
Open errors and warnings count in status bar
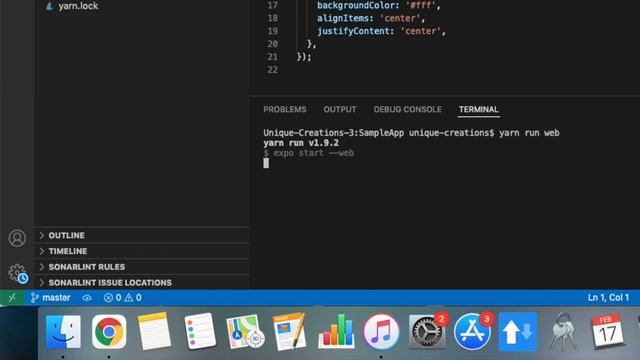[122, 298]
